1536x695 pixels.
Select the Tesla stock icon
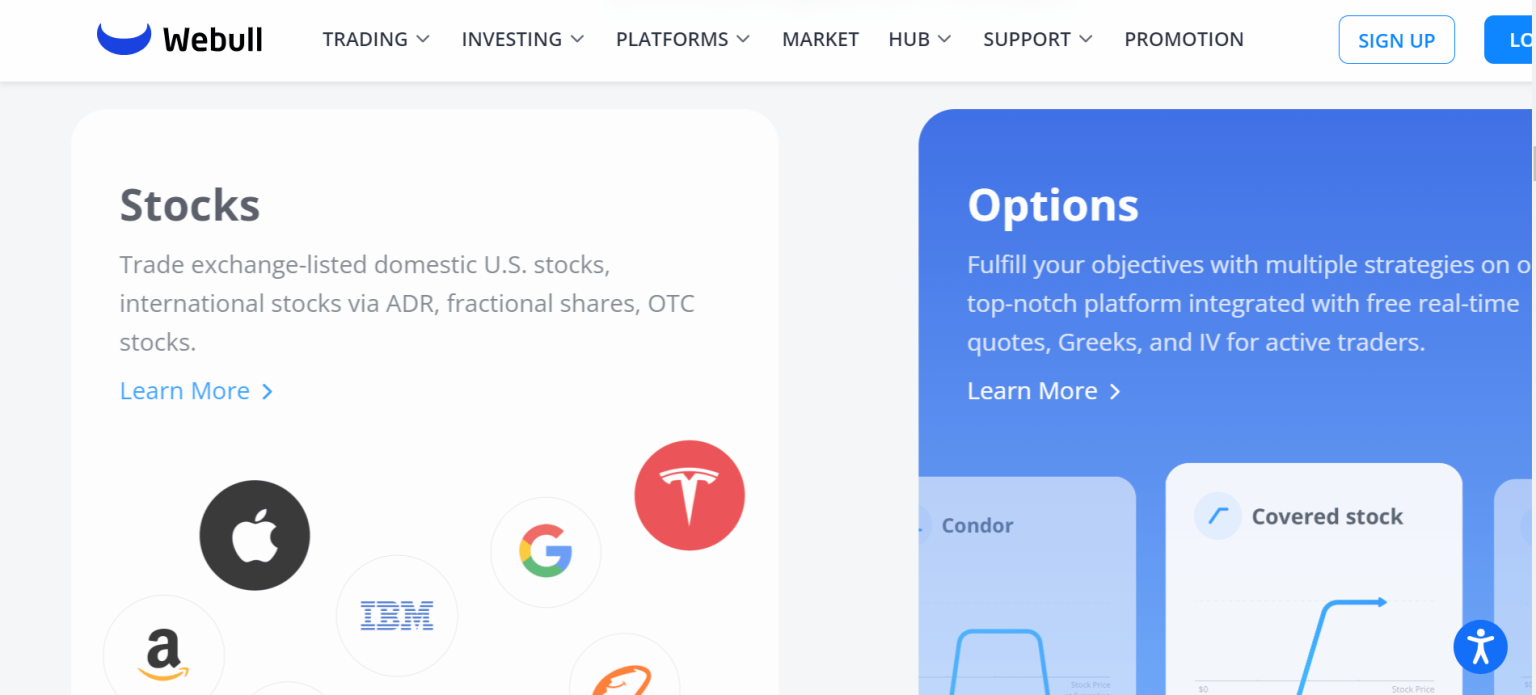689,494
